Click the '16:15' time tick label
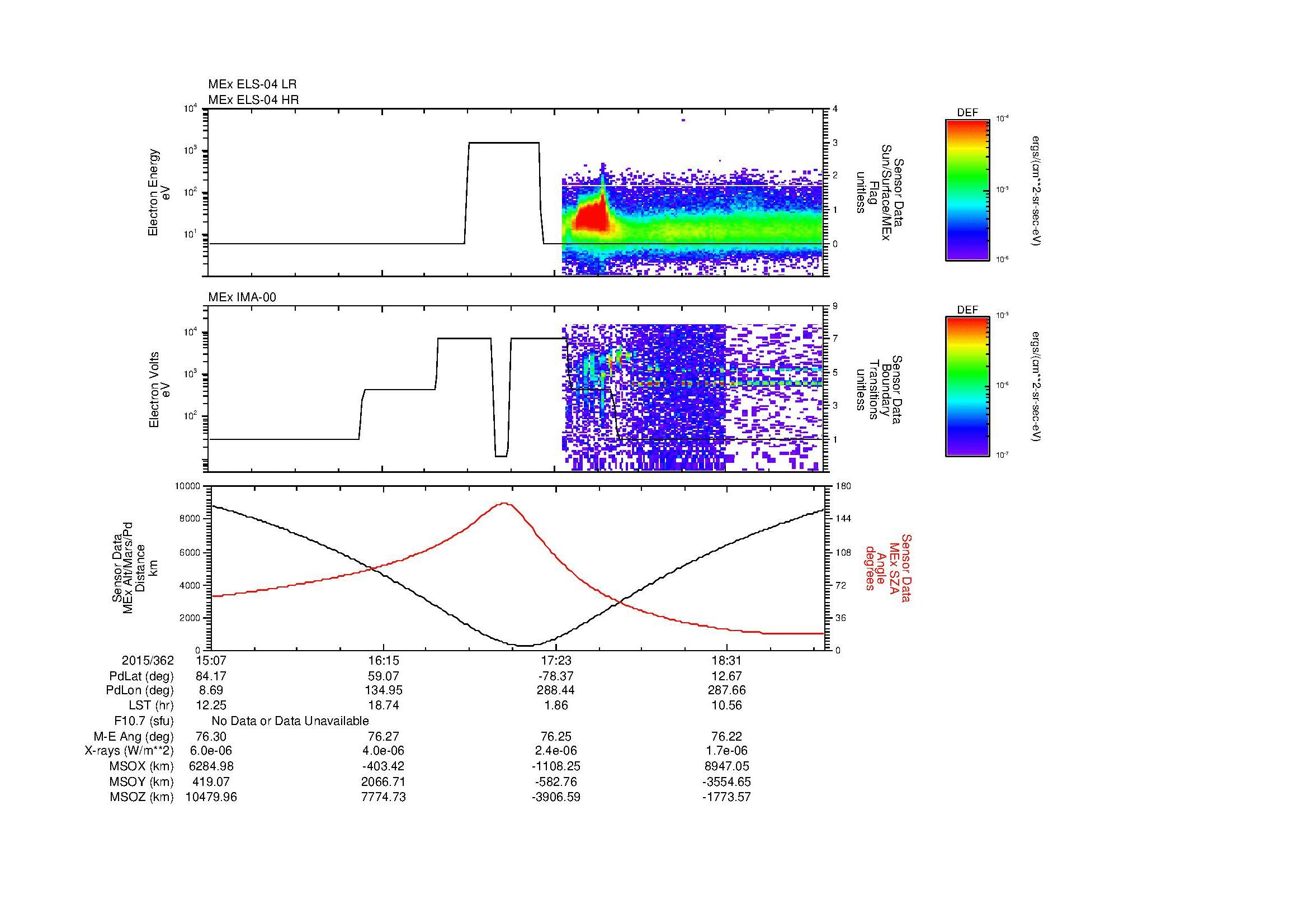The width and height of the screenshot is (1308, 924). [384, 660]
